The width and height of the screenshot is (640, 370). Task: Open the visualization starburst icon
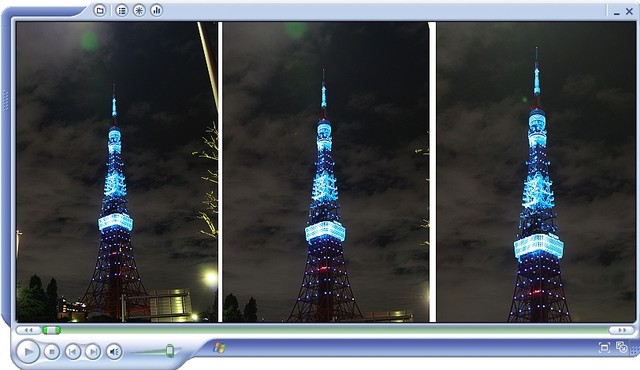coord(139,11)
